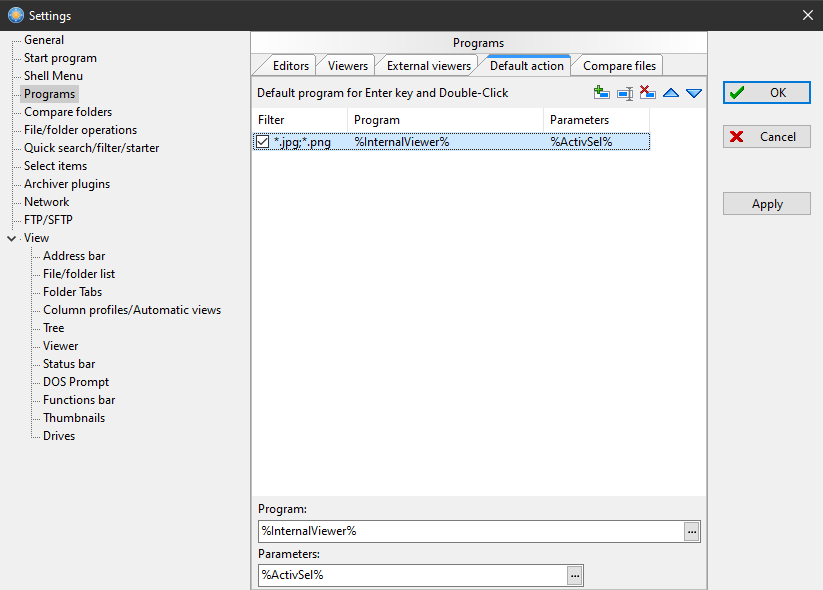
Task: Click the Filter column header
Action: click(x=298, y=120)
